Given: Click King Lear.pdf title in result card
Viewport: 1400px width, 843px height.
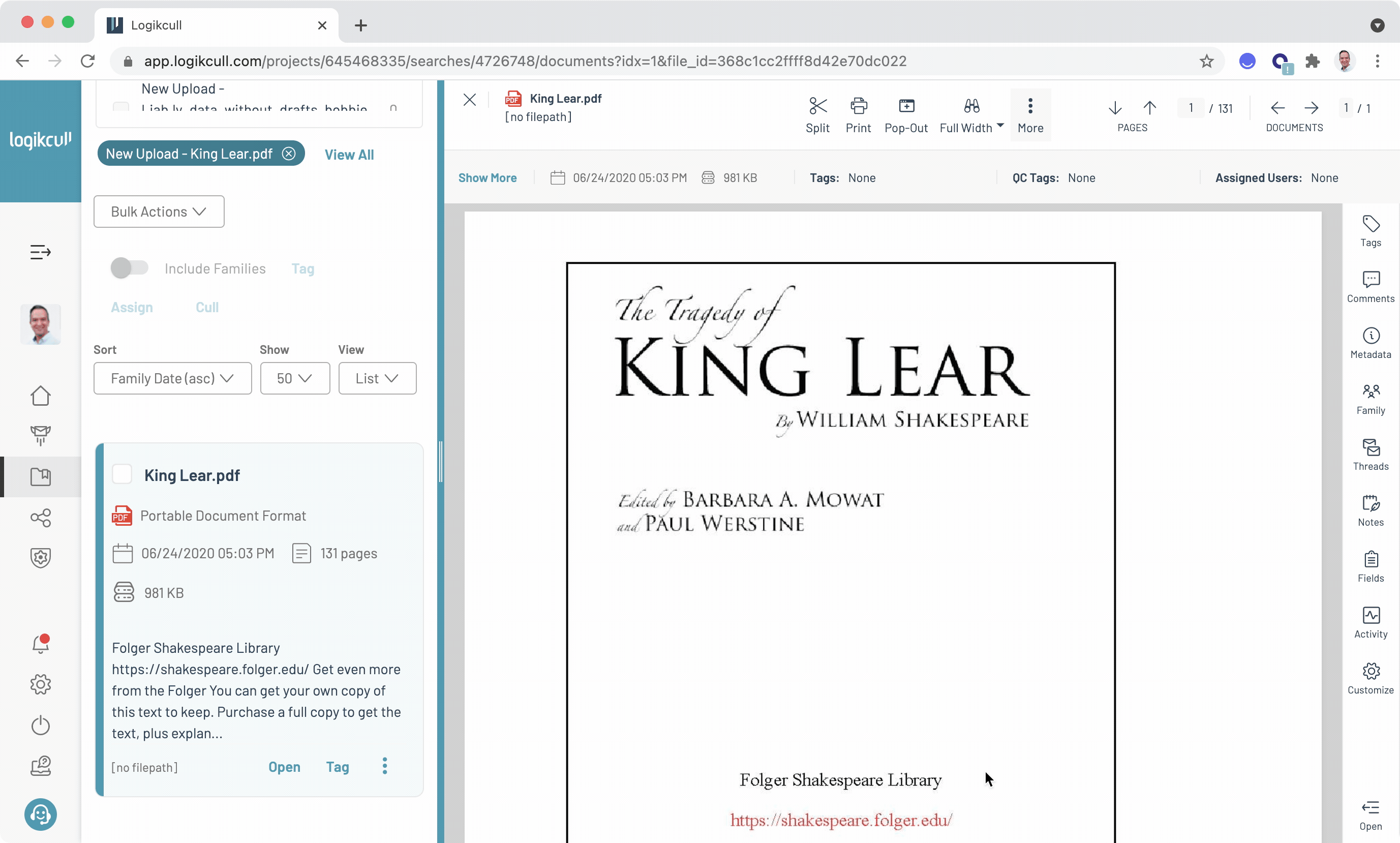Looking at the screenshot, I should pos(192,475).
